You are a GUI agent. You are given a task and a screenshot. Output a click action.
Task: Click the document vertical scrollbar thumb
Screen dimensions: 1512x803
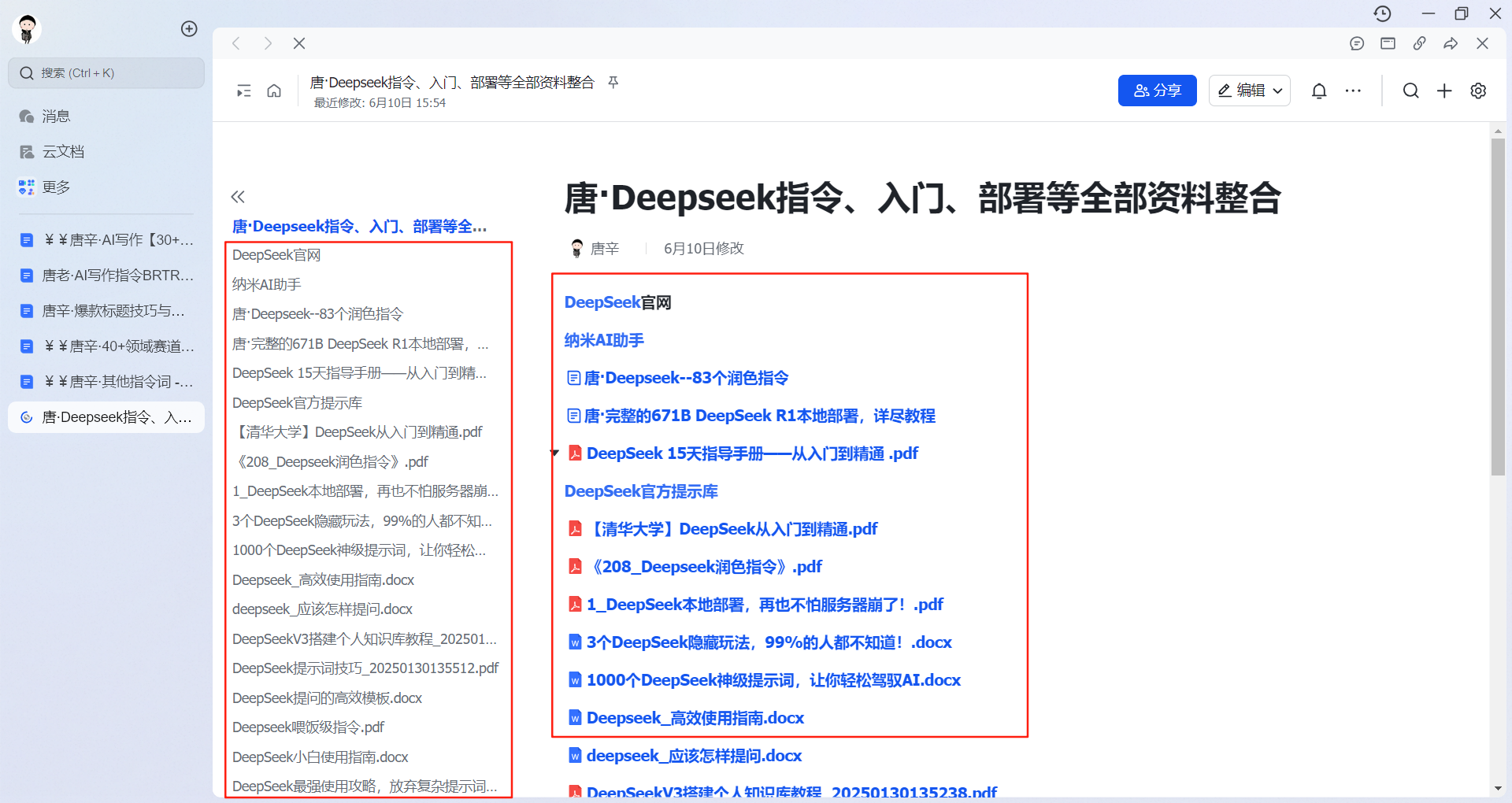pos(1498,307)
